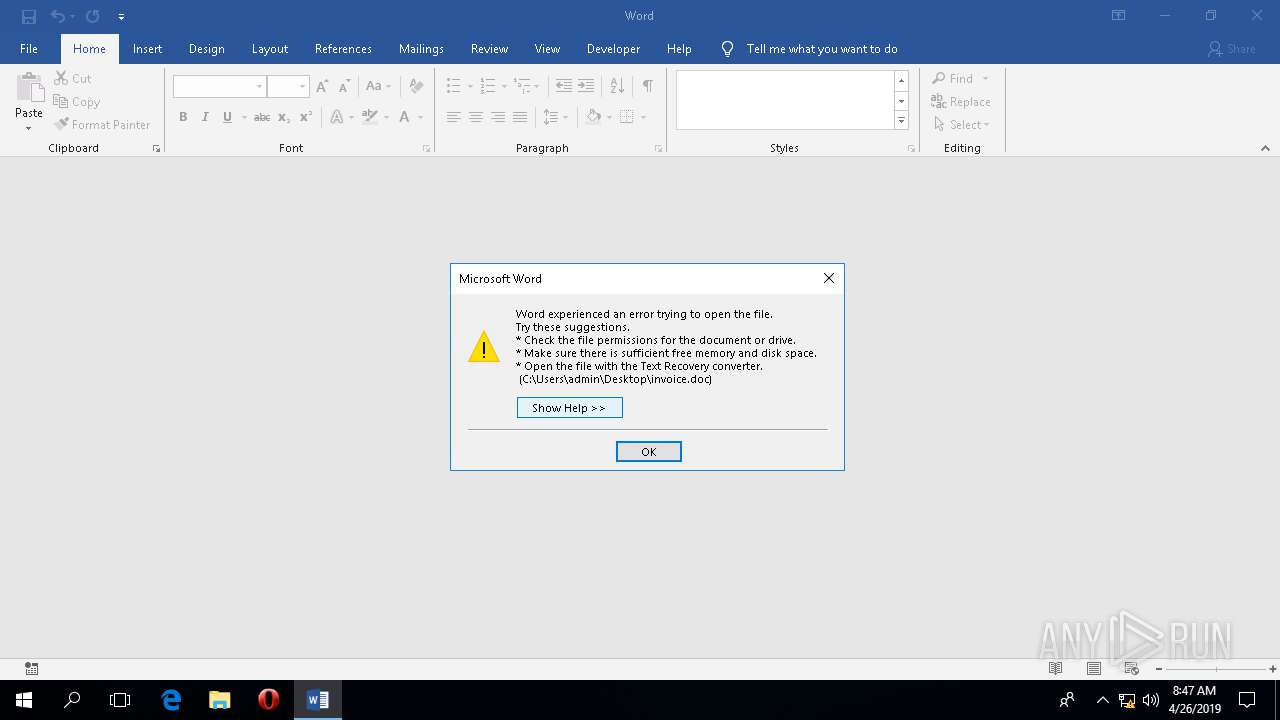Viewport: 1280px width, 720px height.
Task: Open the font name combo box
Action: coord(220,86)
